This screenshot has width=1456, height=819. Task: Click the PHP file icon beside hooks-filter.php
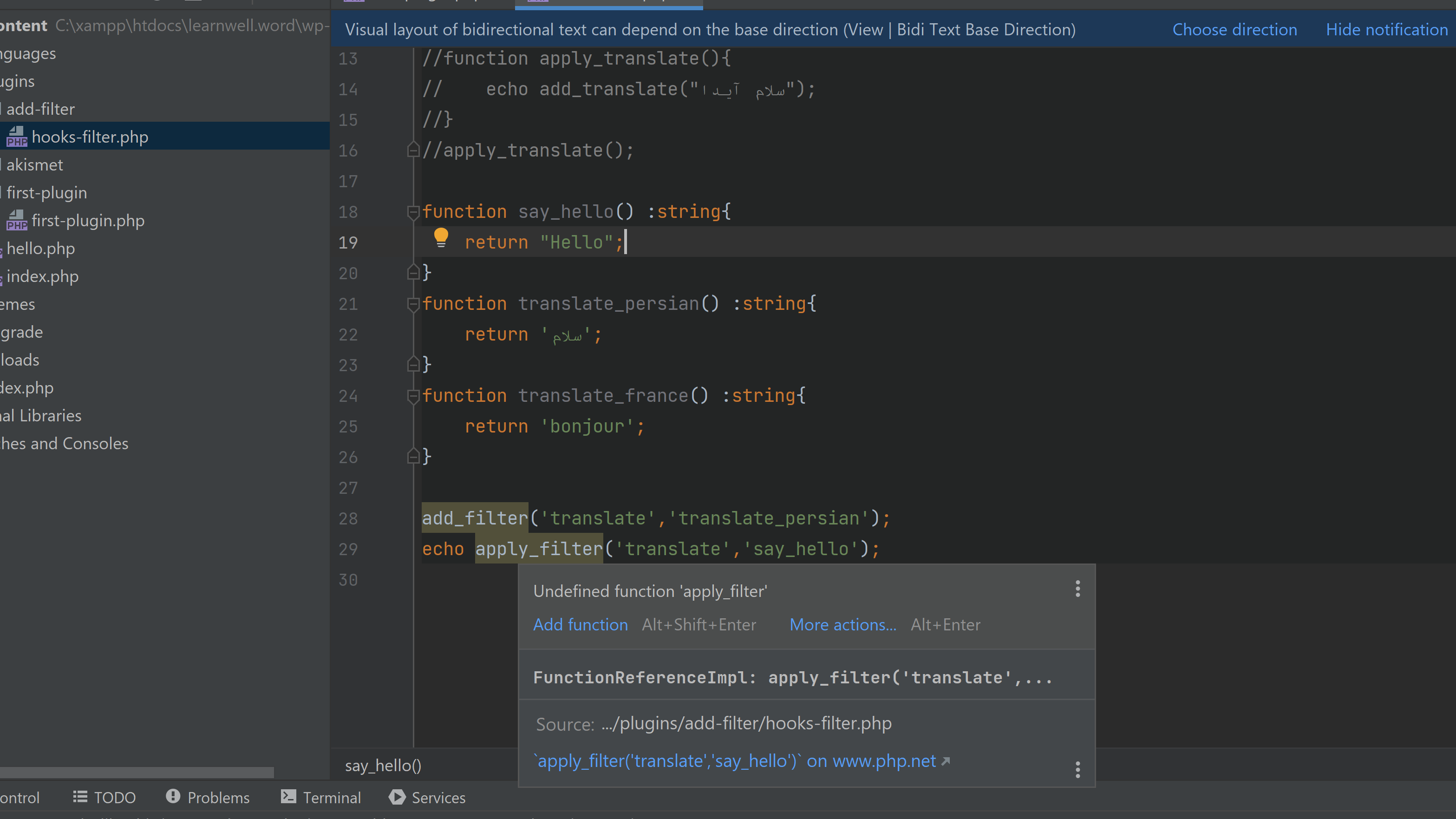(16, 137)
